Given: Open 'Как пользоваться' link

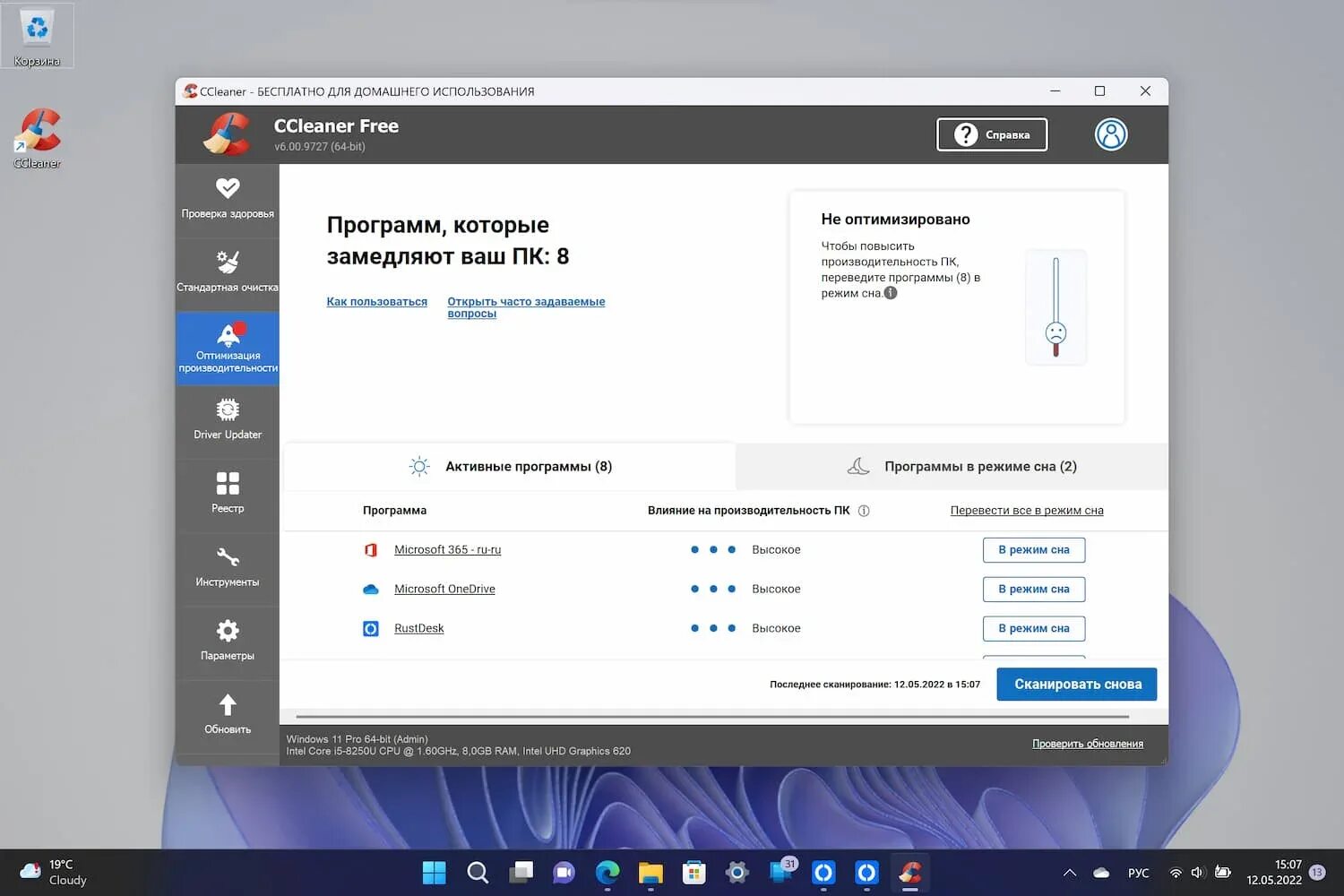Looking at the screenshot, I should click(x=377, y=302).
